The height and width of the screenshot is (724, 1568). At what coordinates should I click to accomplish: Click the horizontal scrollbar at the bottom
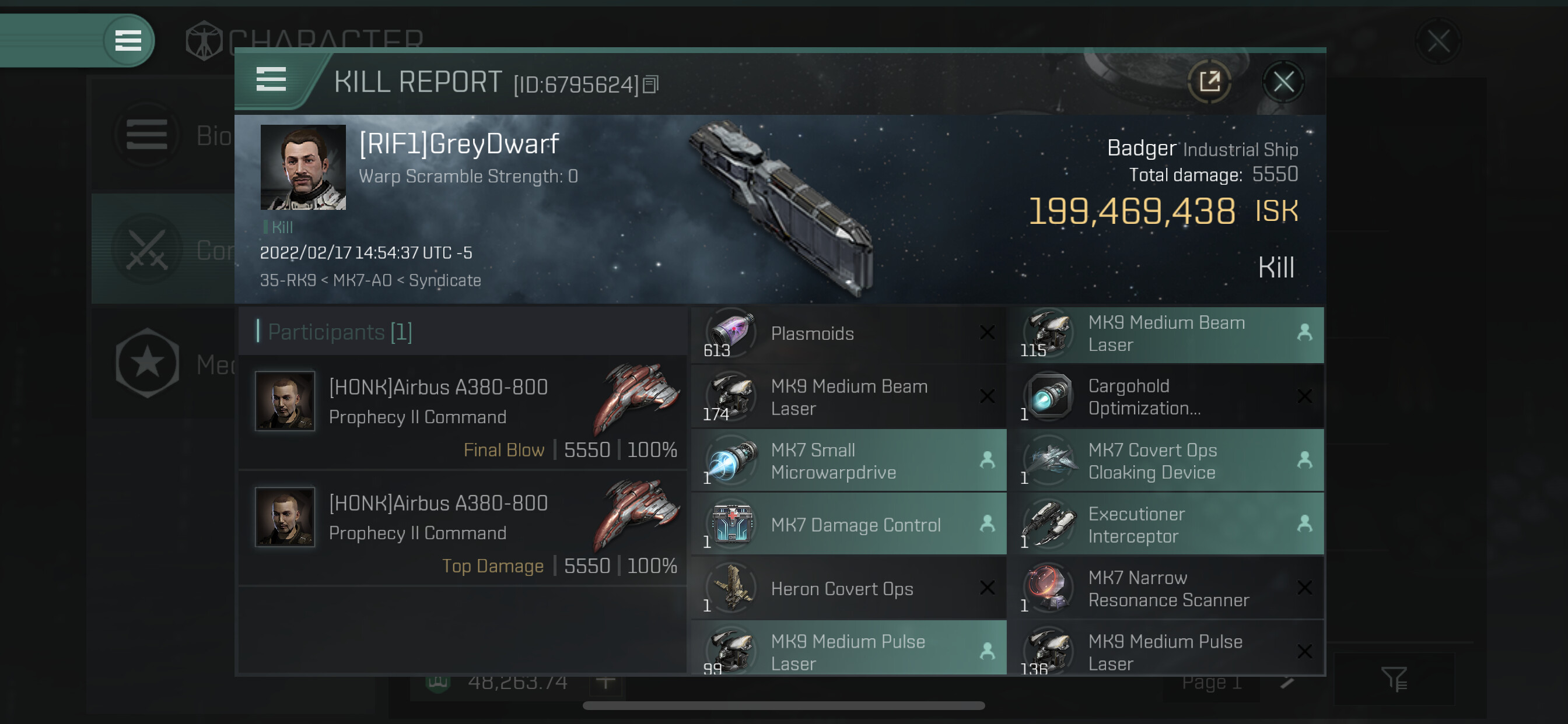(x=783, y=706)
